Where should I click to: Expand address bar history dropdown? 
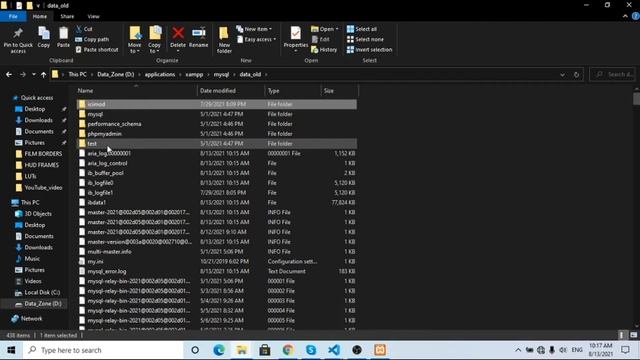click(x=562, y=74)
